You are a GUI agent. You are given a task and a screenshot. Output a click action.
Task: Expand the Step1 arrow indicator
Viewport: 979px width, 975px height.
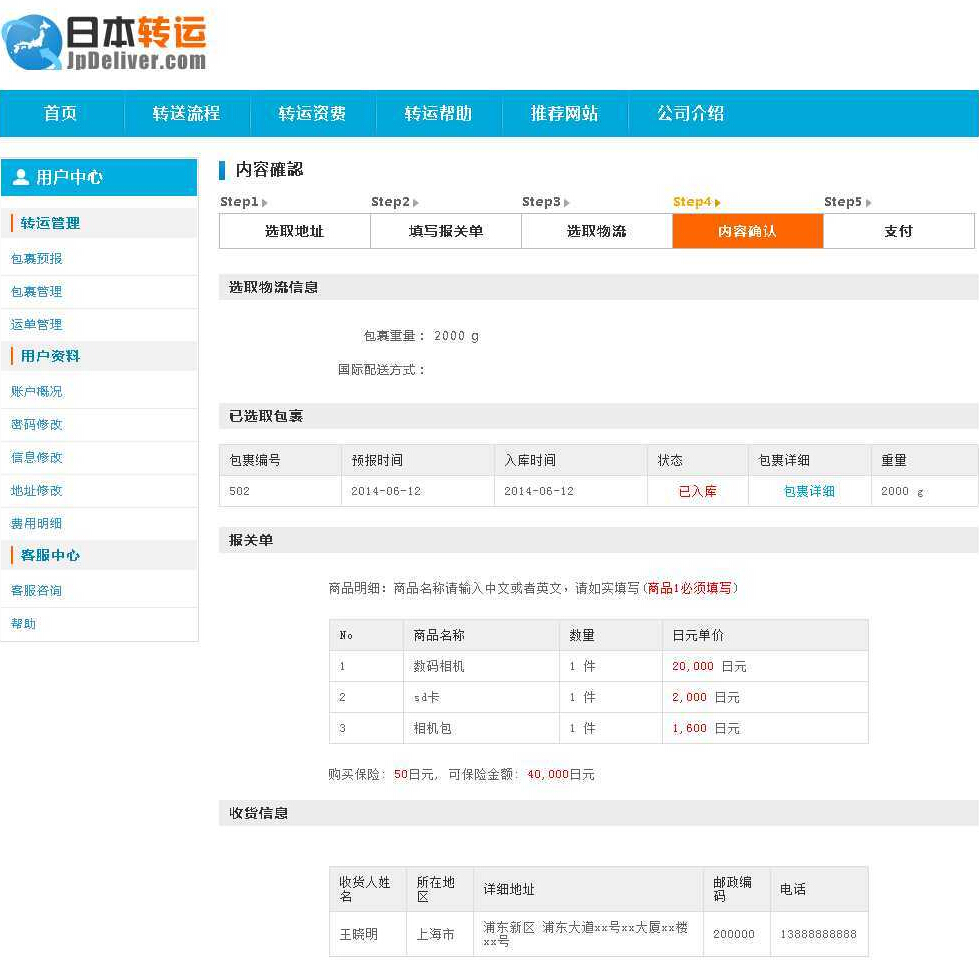point(262,202)
